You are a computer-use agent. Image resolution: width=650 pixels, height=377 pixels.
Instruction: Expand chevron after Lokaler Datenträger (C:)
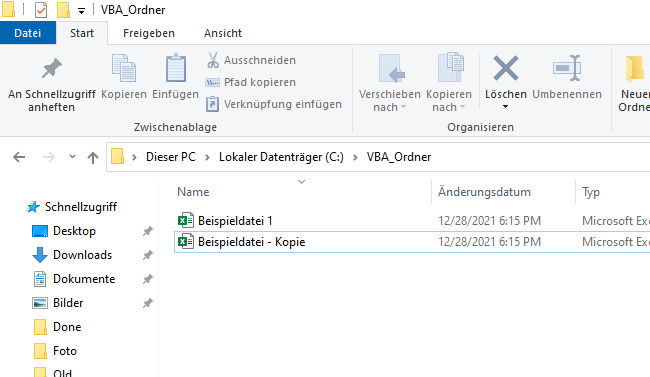point(355,157)
